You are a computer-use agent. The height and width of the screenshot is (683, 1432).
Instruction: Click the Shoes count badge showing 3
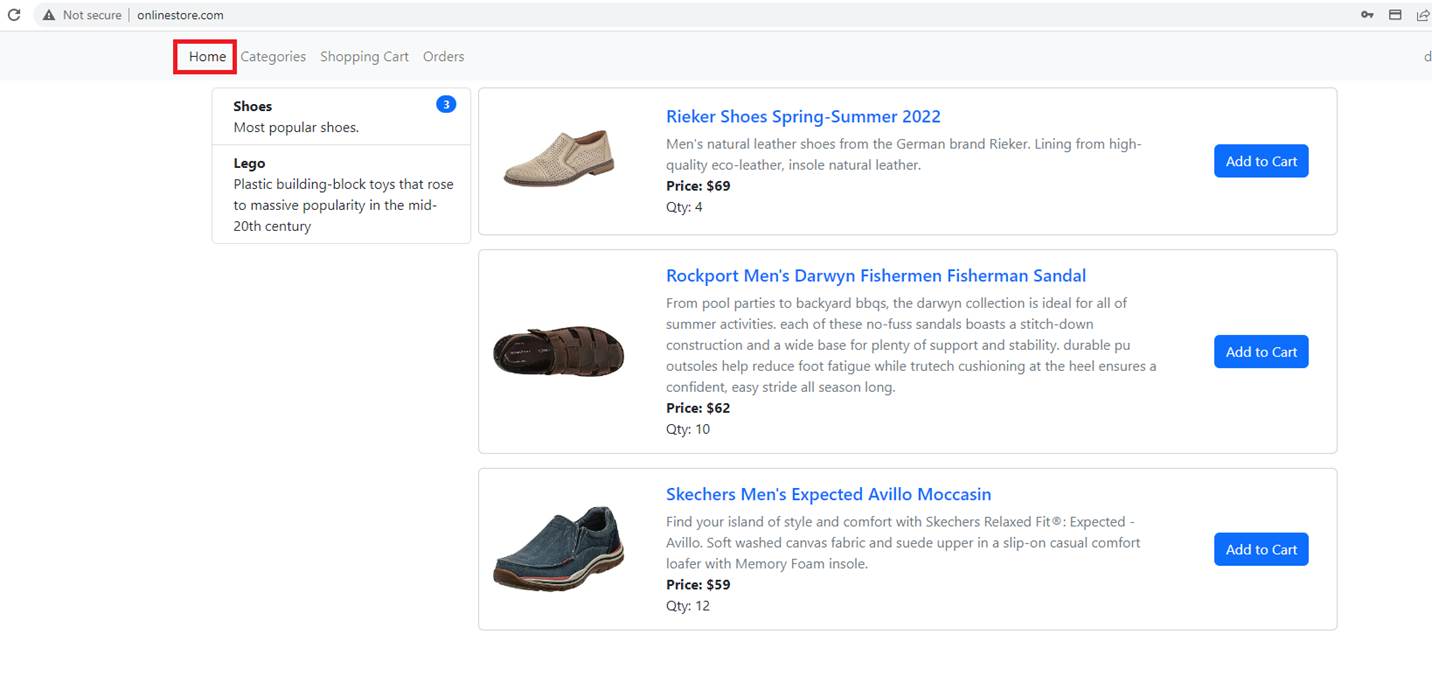click(446, 104)
